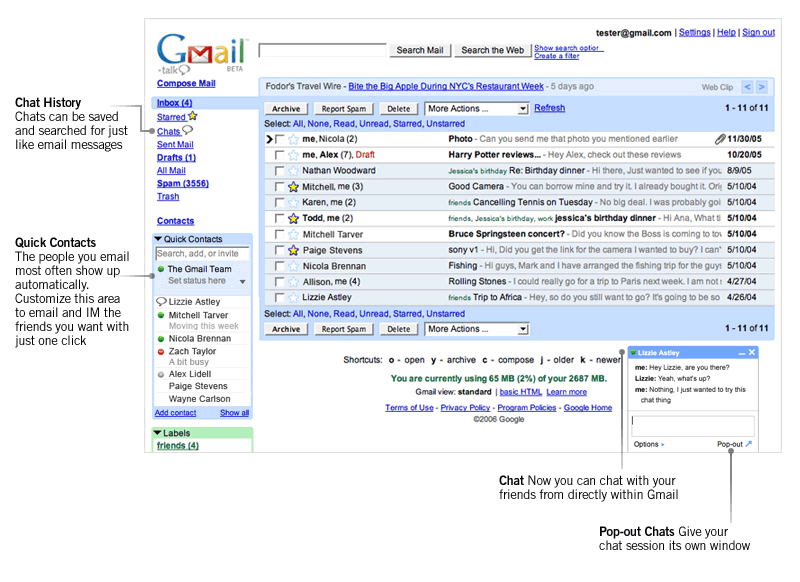Star the Nathan Woodward email
The width and height of the screenshot is (800, 582).
tap(293, 171)
